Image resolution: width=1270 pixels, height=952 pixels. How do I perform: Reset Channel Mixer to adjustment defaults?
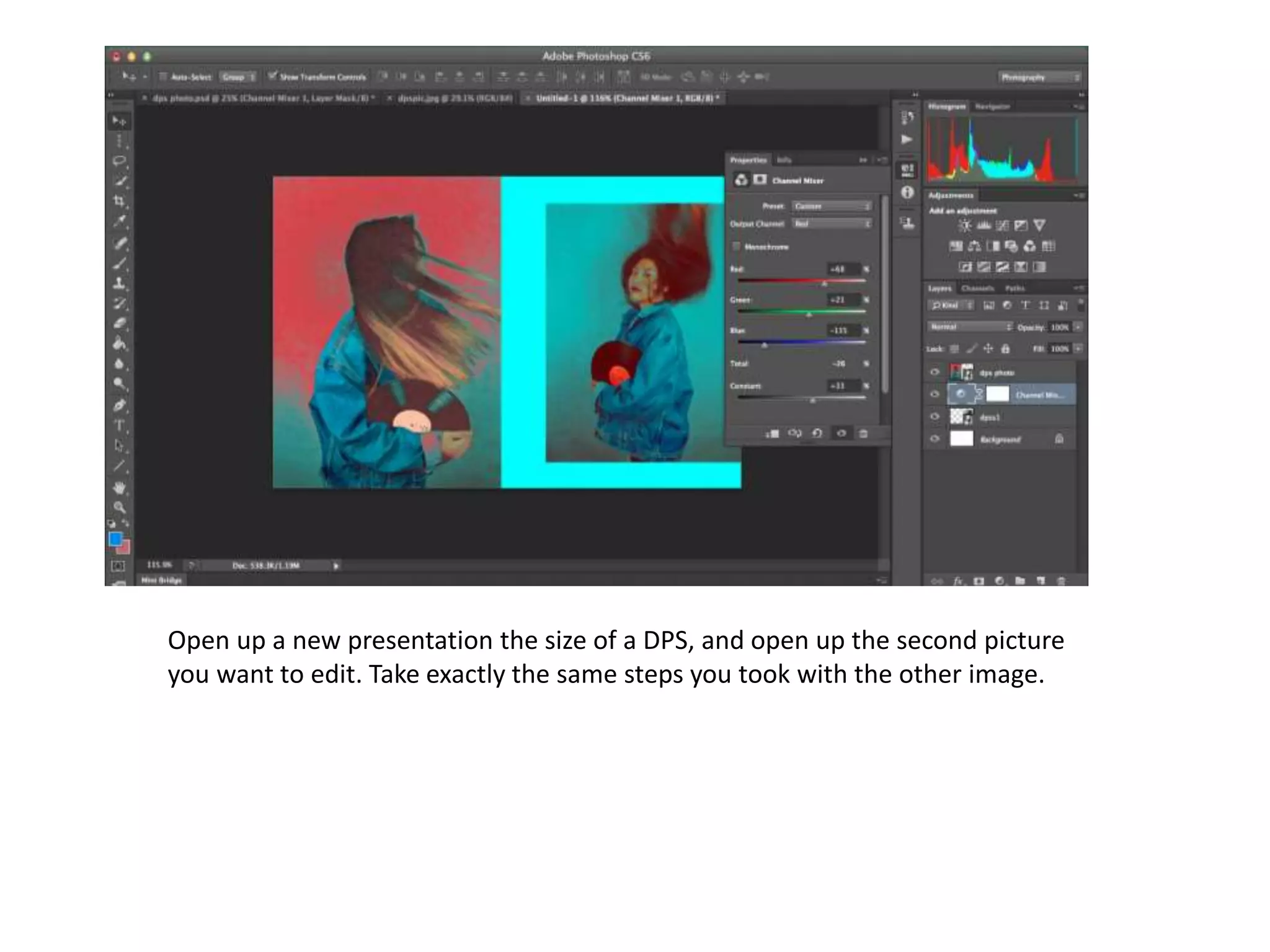[x=817, y=433]
